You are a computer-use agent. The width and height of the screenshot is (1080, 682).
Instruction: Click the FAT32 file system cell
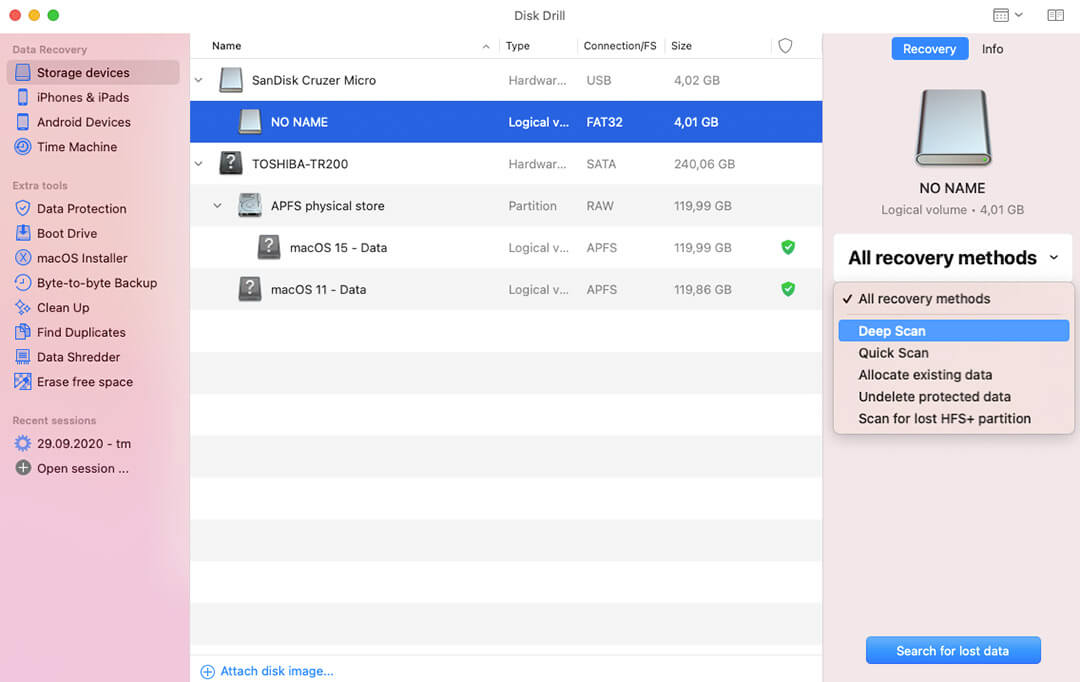coord(604,122)
